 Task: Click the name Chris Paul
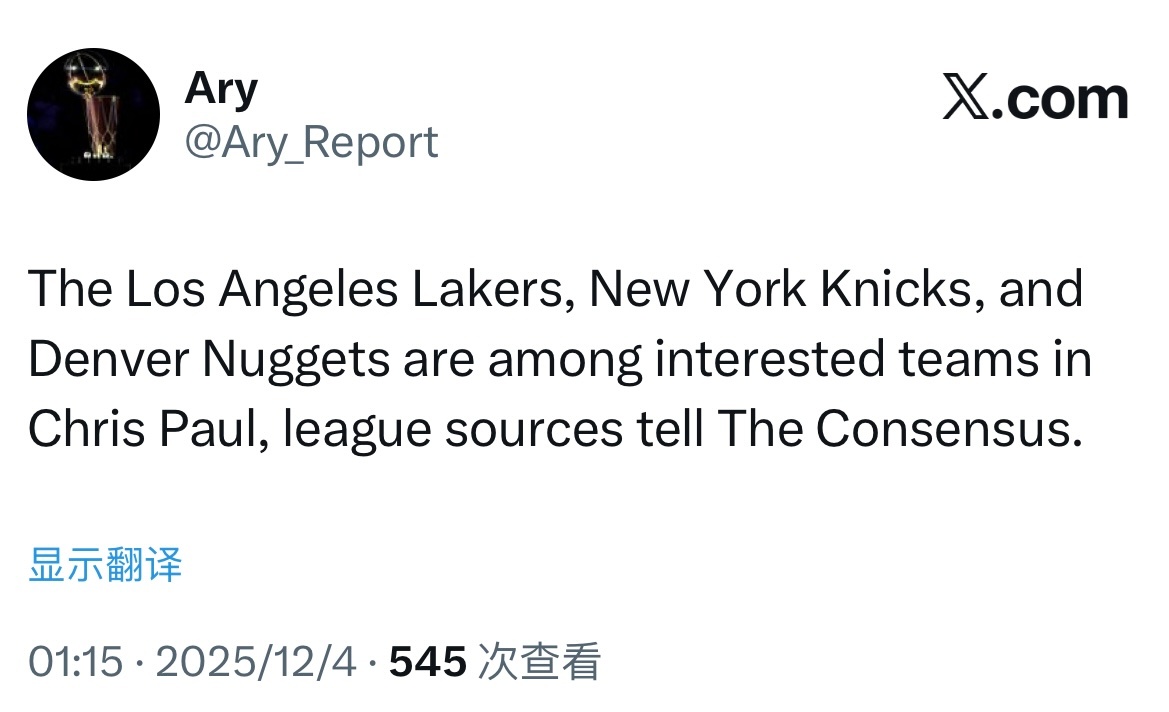143,429
